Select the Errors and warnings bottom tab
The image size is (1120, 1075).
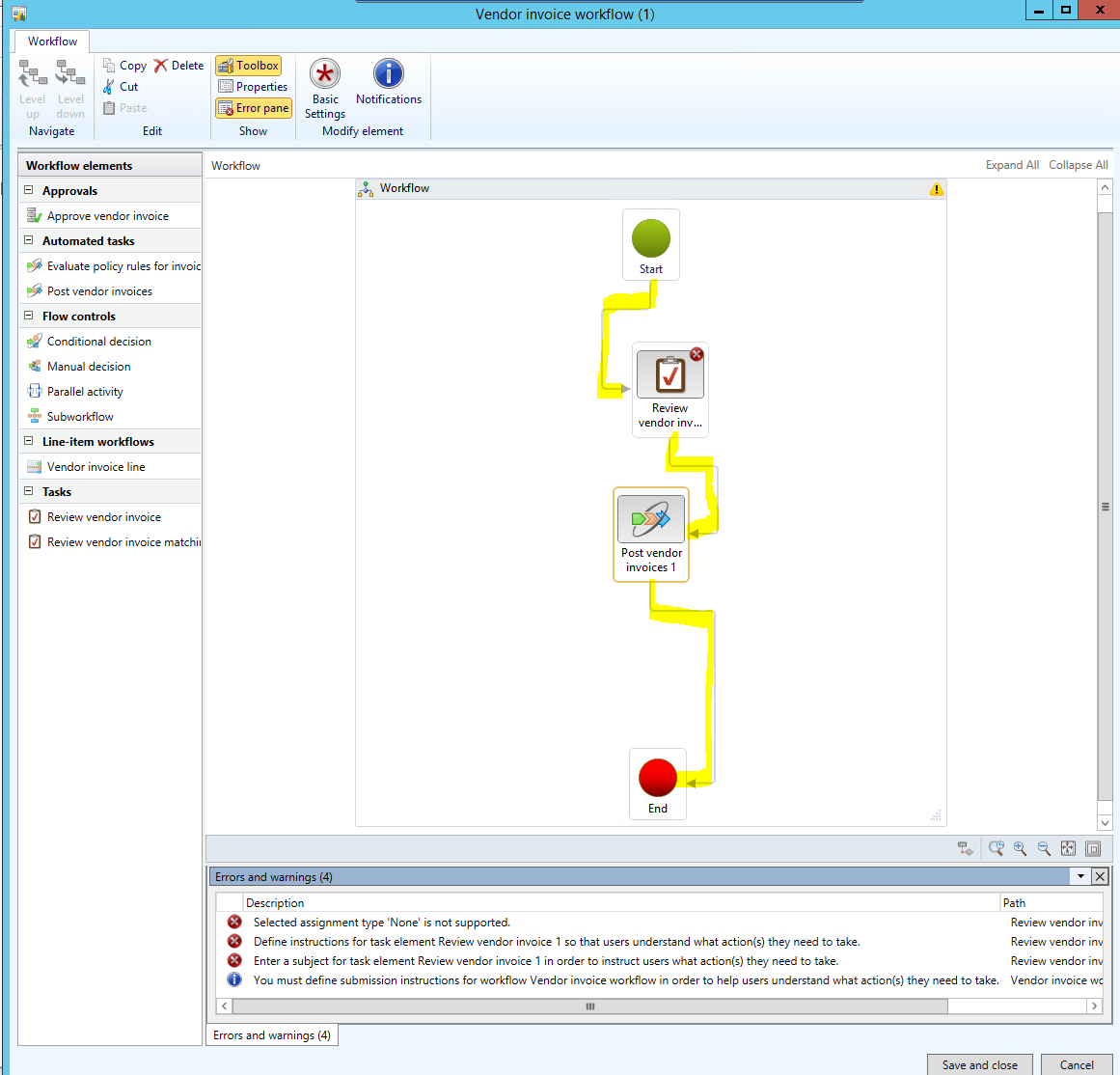tap(271, 1035)
